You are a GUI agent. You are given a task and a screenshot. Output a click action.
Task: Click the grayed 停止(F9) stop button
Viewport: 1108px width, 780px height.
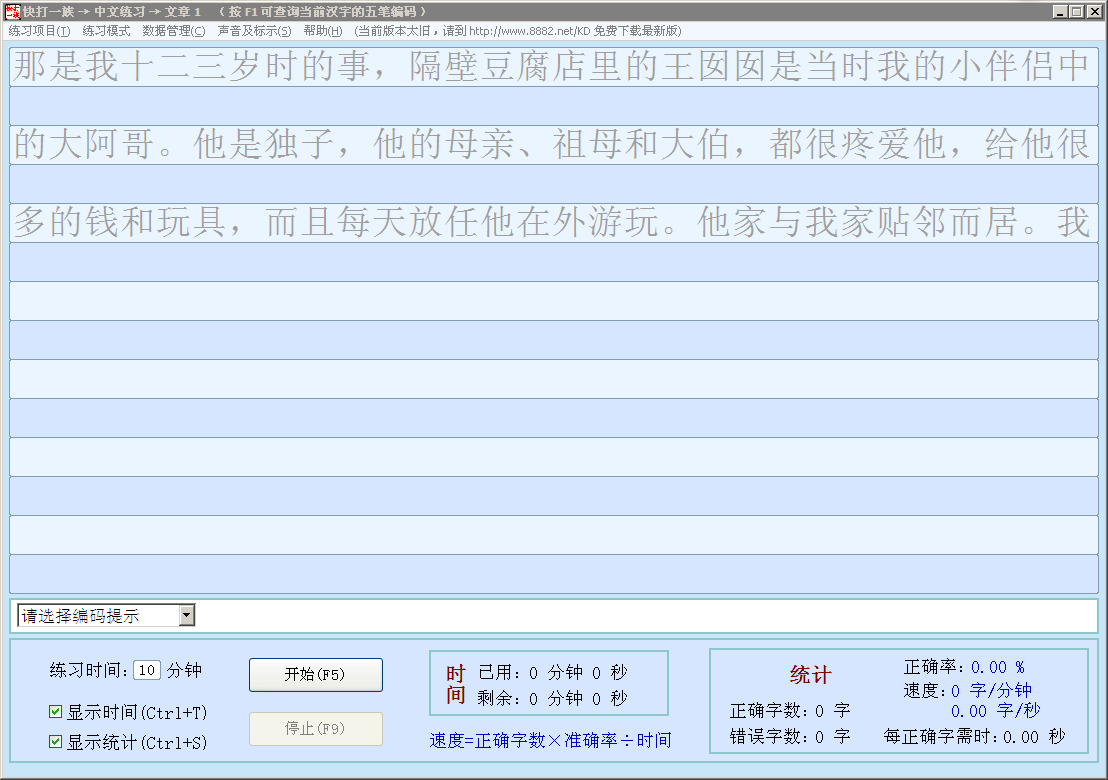pos(316,729)
